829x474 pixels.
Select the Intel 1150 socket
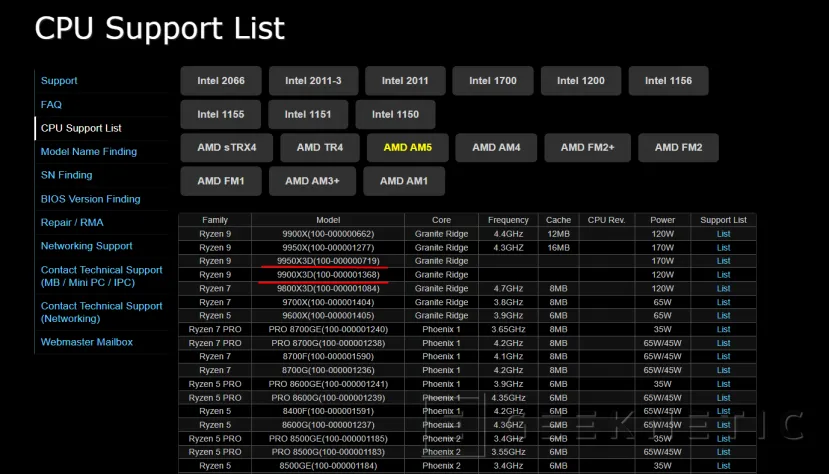(395, 114)
